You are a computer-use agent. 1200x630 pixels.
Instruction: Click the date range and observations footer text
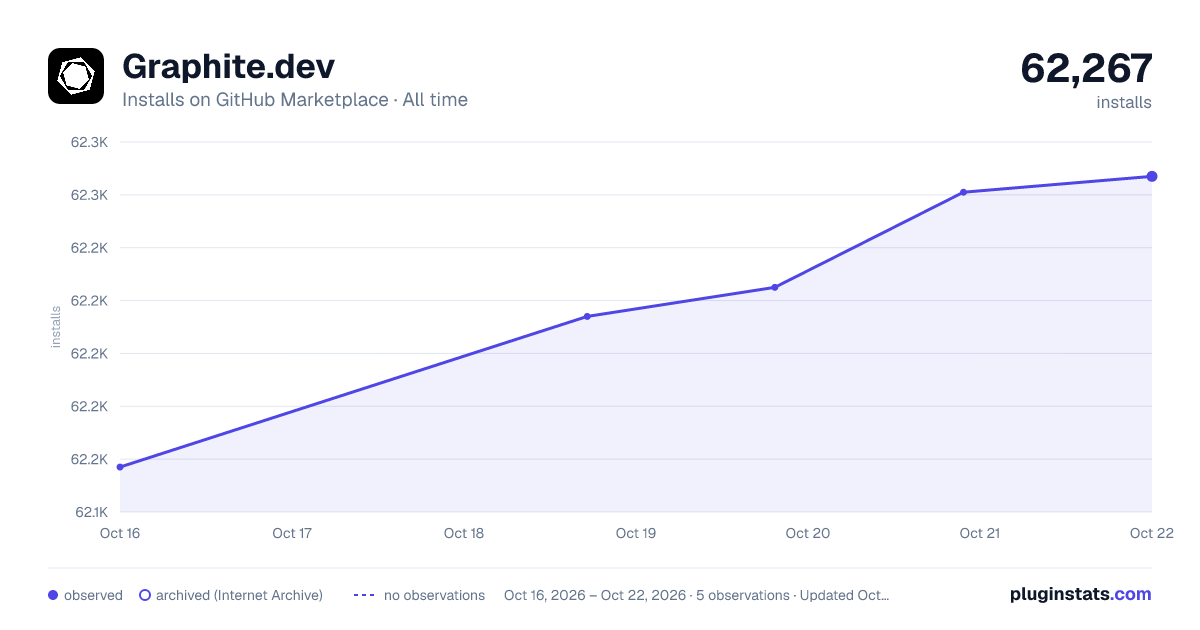[697, 595]
